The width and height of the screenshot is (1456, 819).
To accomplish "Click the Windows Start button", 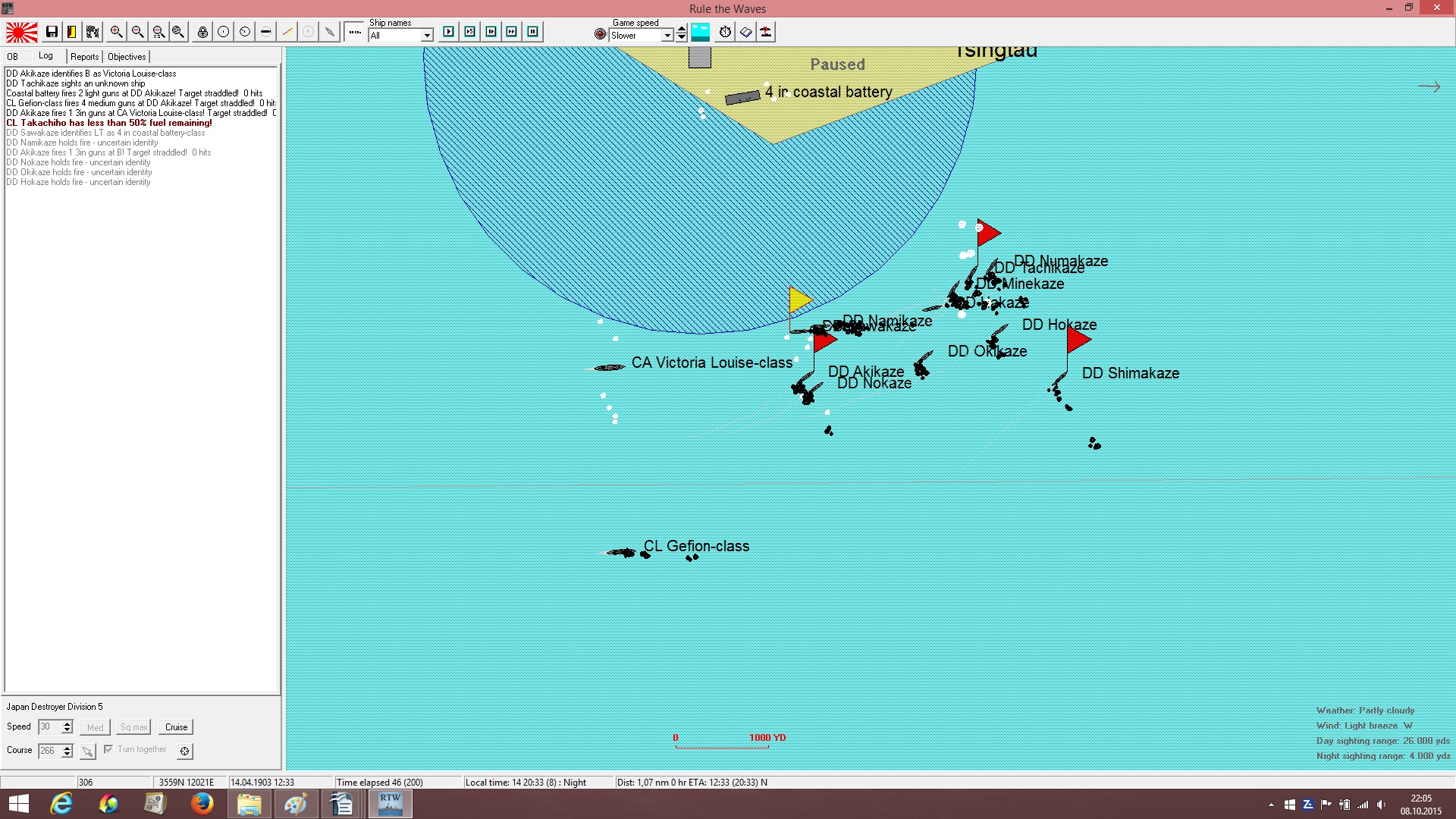I will click(x=18, y=804).
